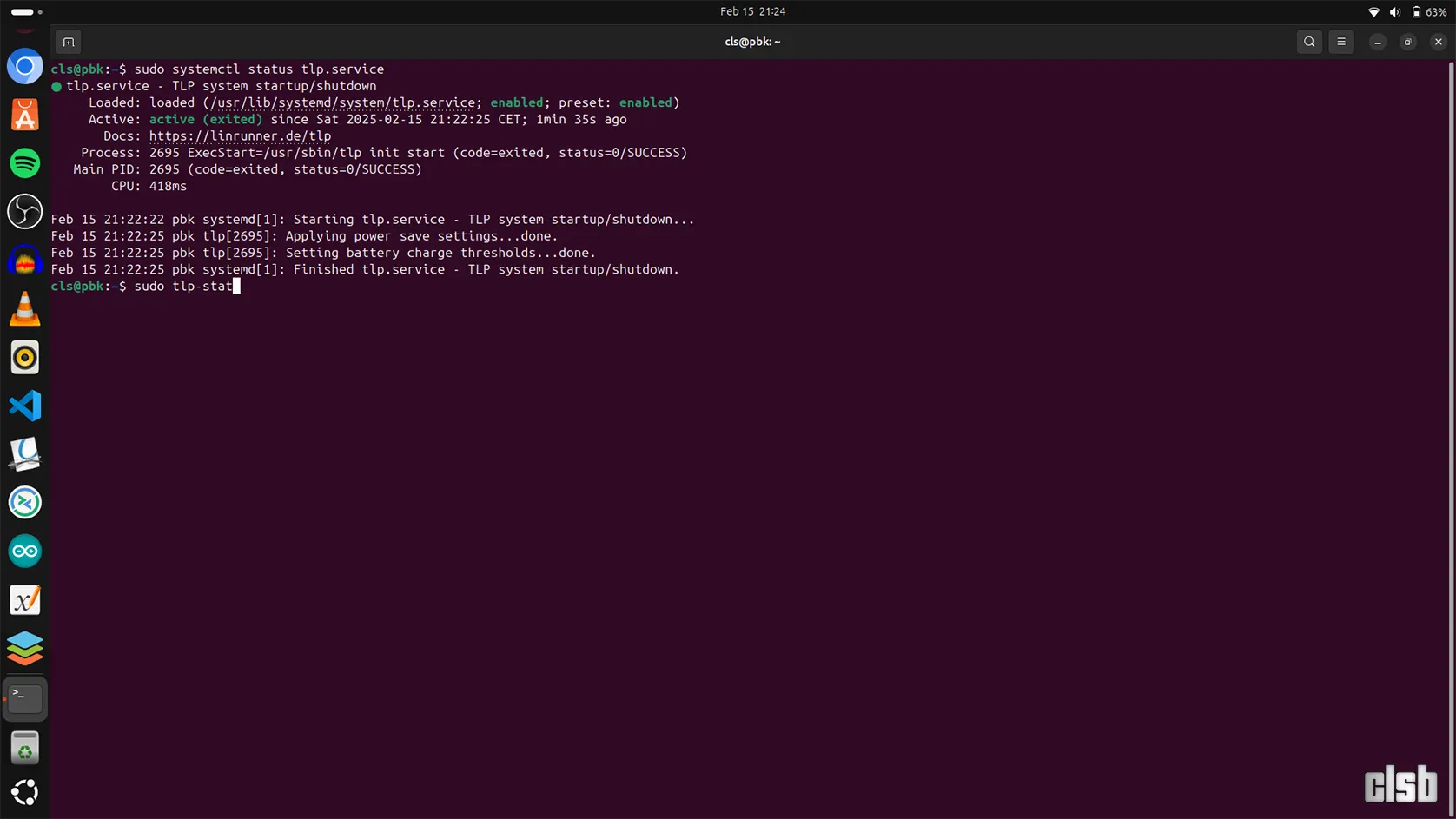Open the clock and calendar menu
Image resolution: width=1456 pixels, height=819 pixels.
coord(752,11)
